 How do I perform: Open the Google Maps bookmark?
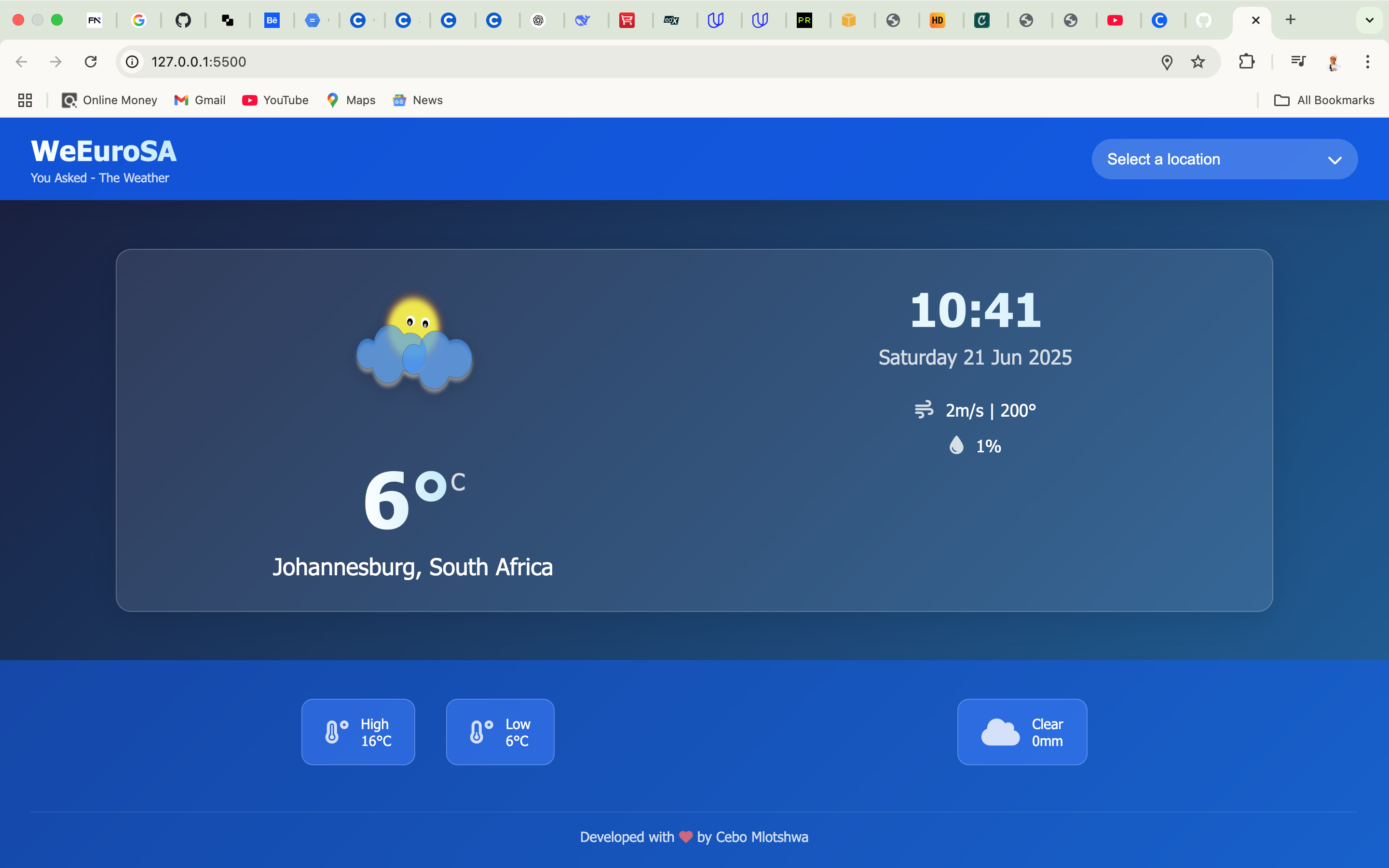click(x=351, y=100)
